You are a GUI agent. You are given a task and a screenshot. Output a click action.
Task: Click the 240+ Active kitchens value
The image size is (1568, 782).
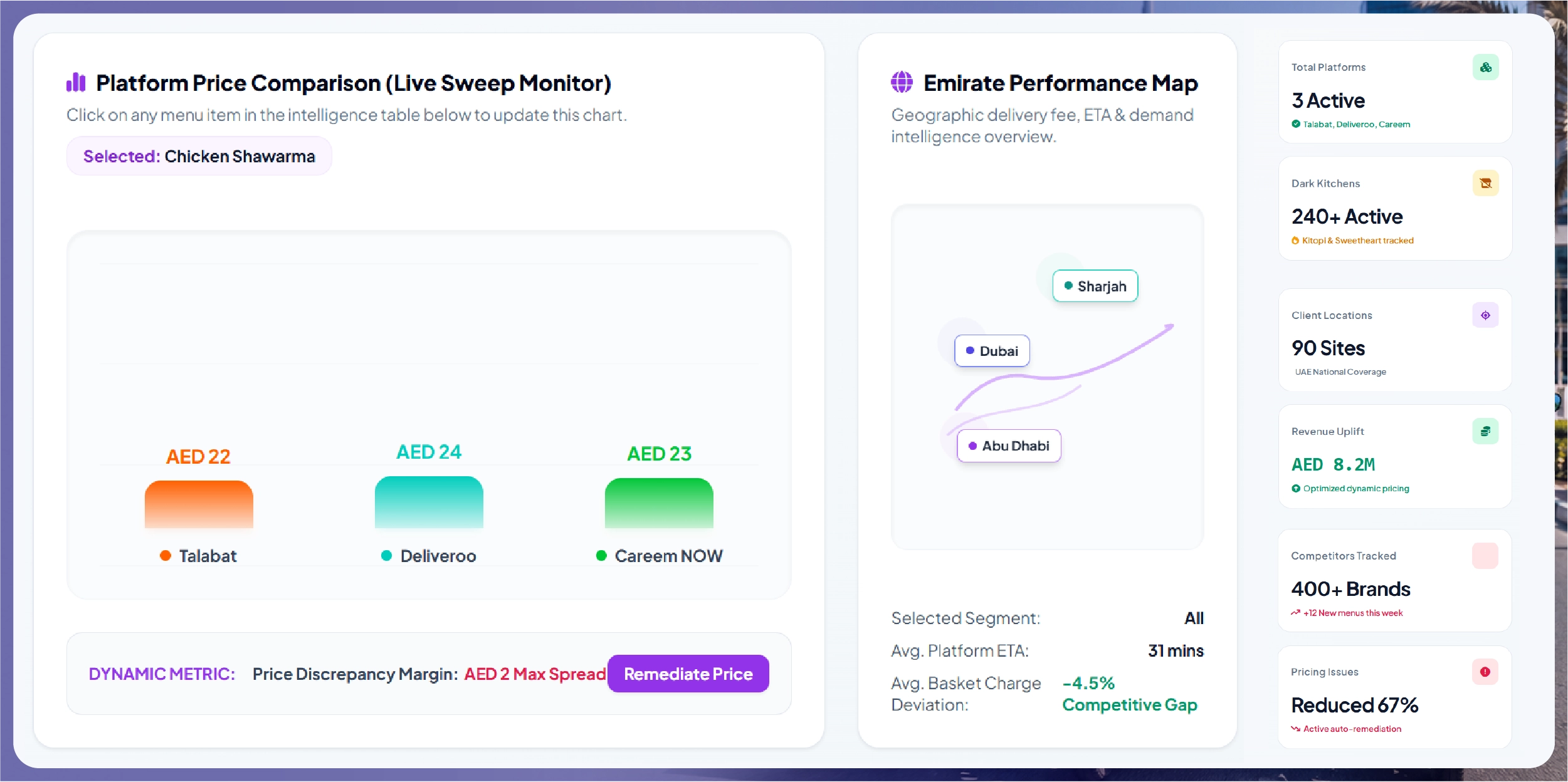point(1347,216)
